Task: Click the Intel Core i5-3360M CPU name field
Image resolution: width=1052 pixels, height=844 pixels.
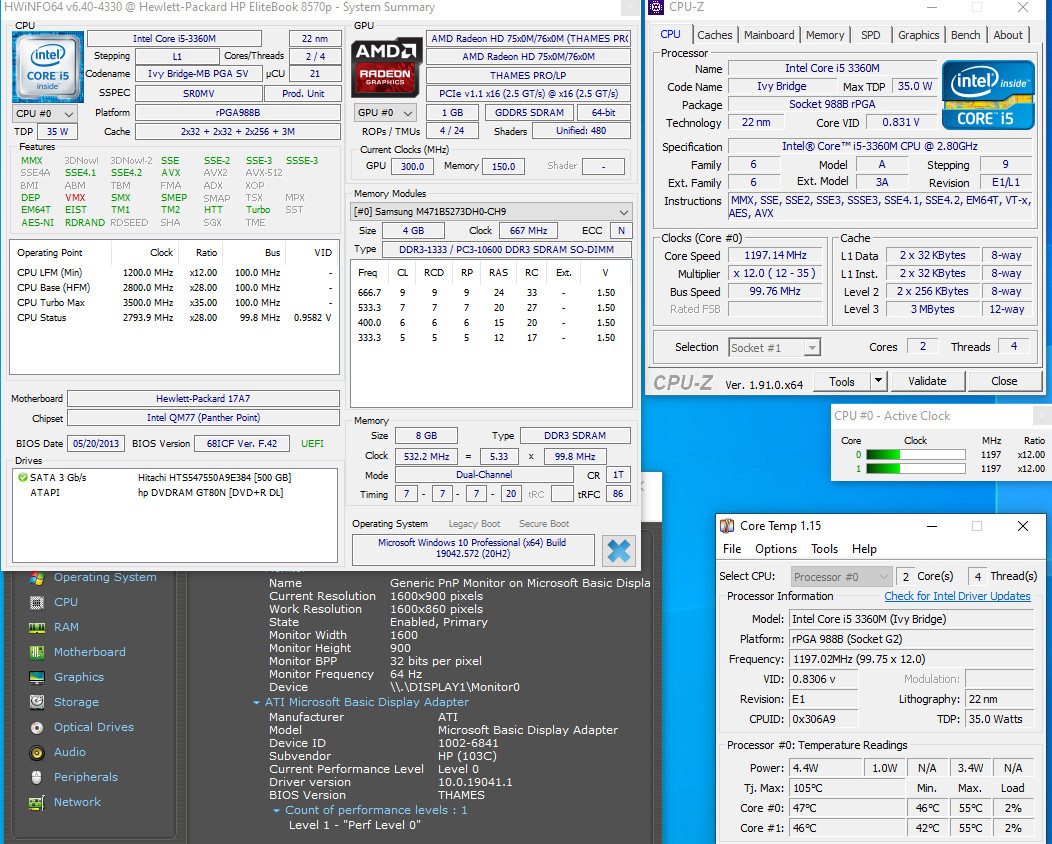Action: 174,38
